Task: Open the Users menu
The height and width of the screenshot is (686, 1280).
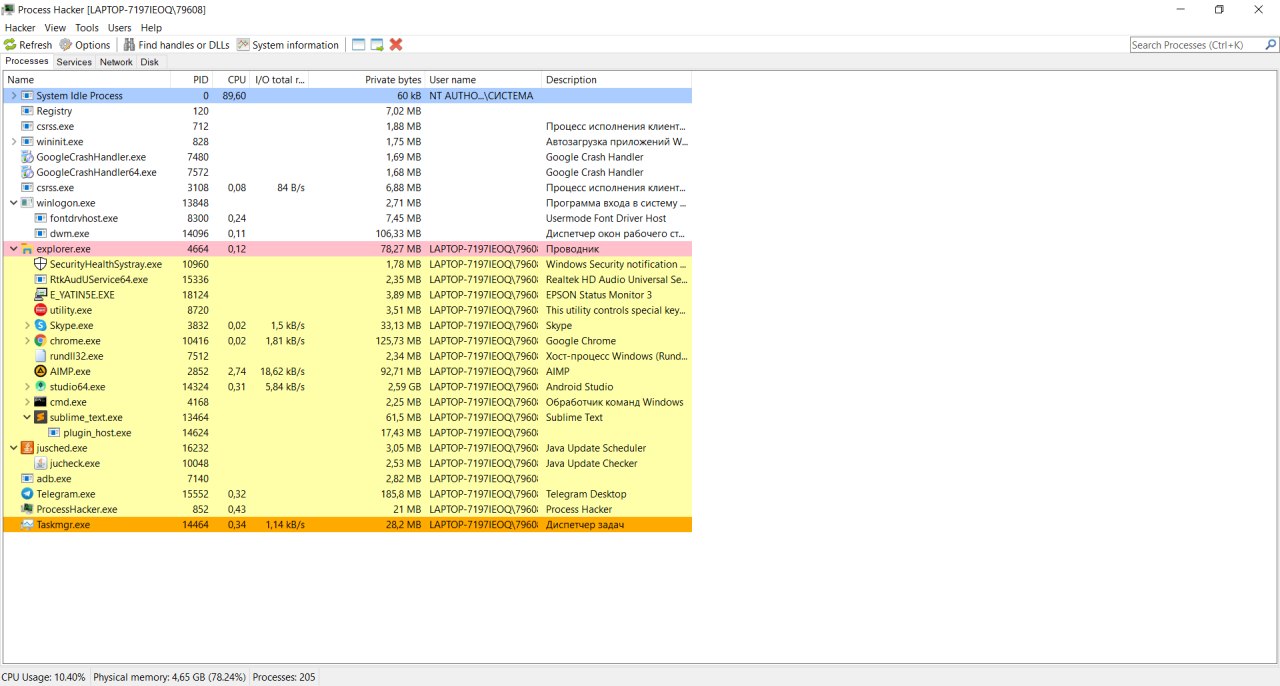Action: [119, 28]
